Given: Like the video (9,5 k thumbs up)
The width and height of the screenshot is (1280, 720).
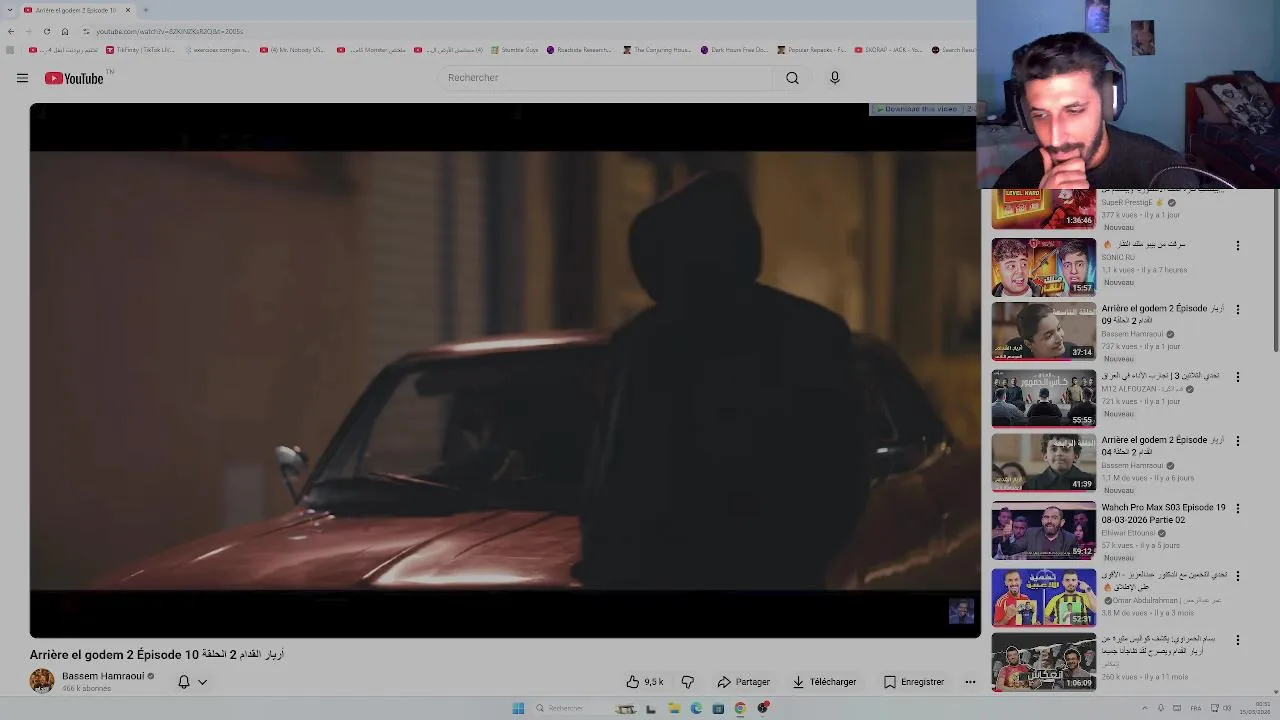Looking at the screenshot, I should pyautogui.click(x=645, y=682).
